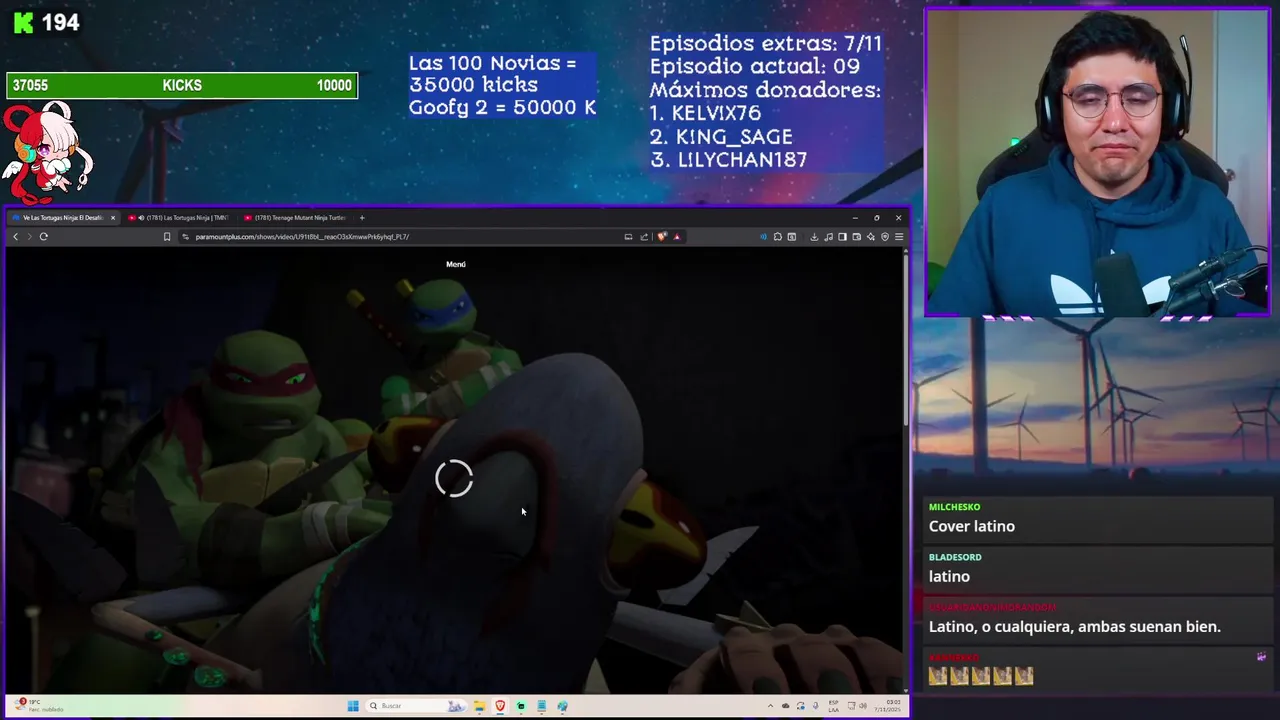Switch to '(1781) Teenage Mutant Ninja Turtles' tab
The height and width of the screenshot is (720, 1280).
click(x=296, y=217)
